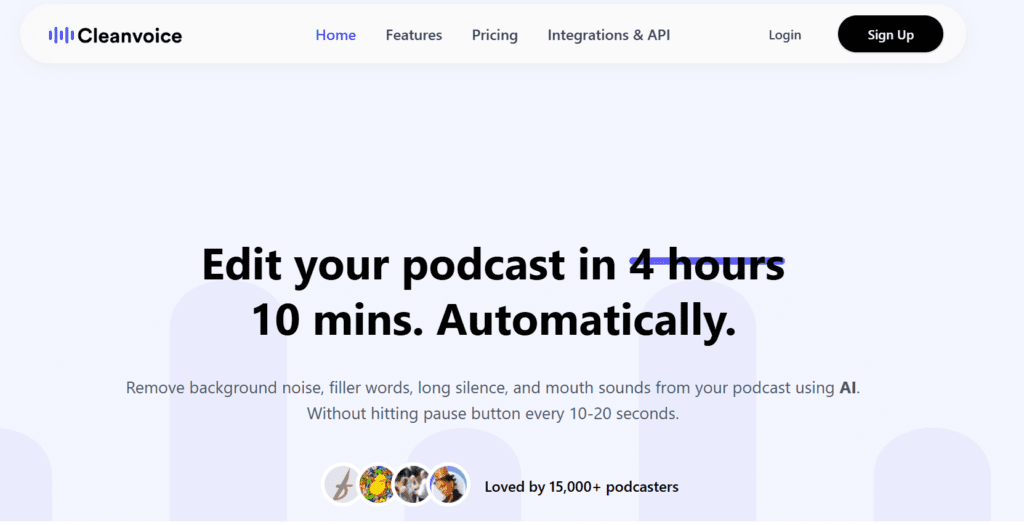Click the '10 mins. Automatically.' headline line
This screenshot has width=1024, height=525.
pyautogui.click(x=494, y=321)
